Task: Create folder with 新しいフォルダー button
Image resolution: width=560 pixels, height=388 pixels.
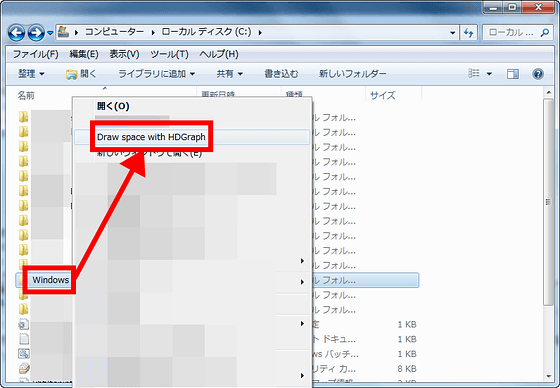Action: (x=352, y=74)
